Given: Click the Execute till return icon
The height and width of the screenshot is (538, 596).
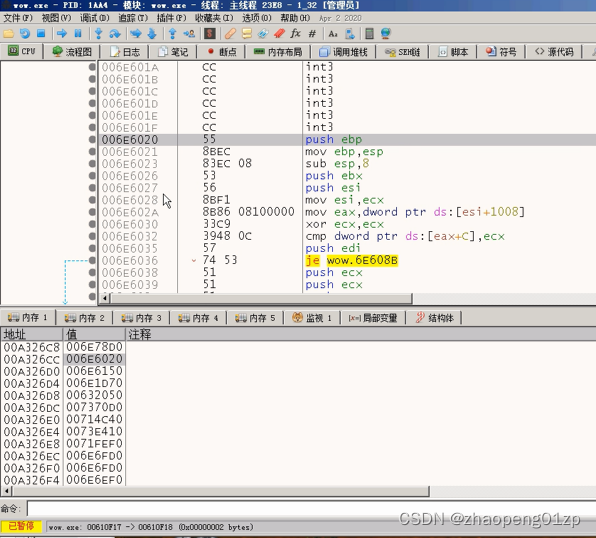Looking at the screenshot, I should click(172, 33).
